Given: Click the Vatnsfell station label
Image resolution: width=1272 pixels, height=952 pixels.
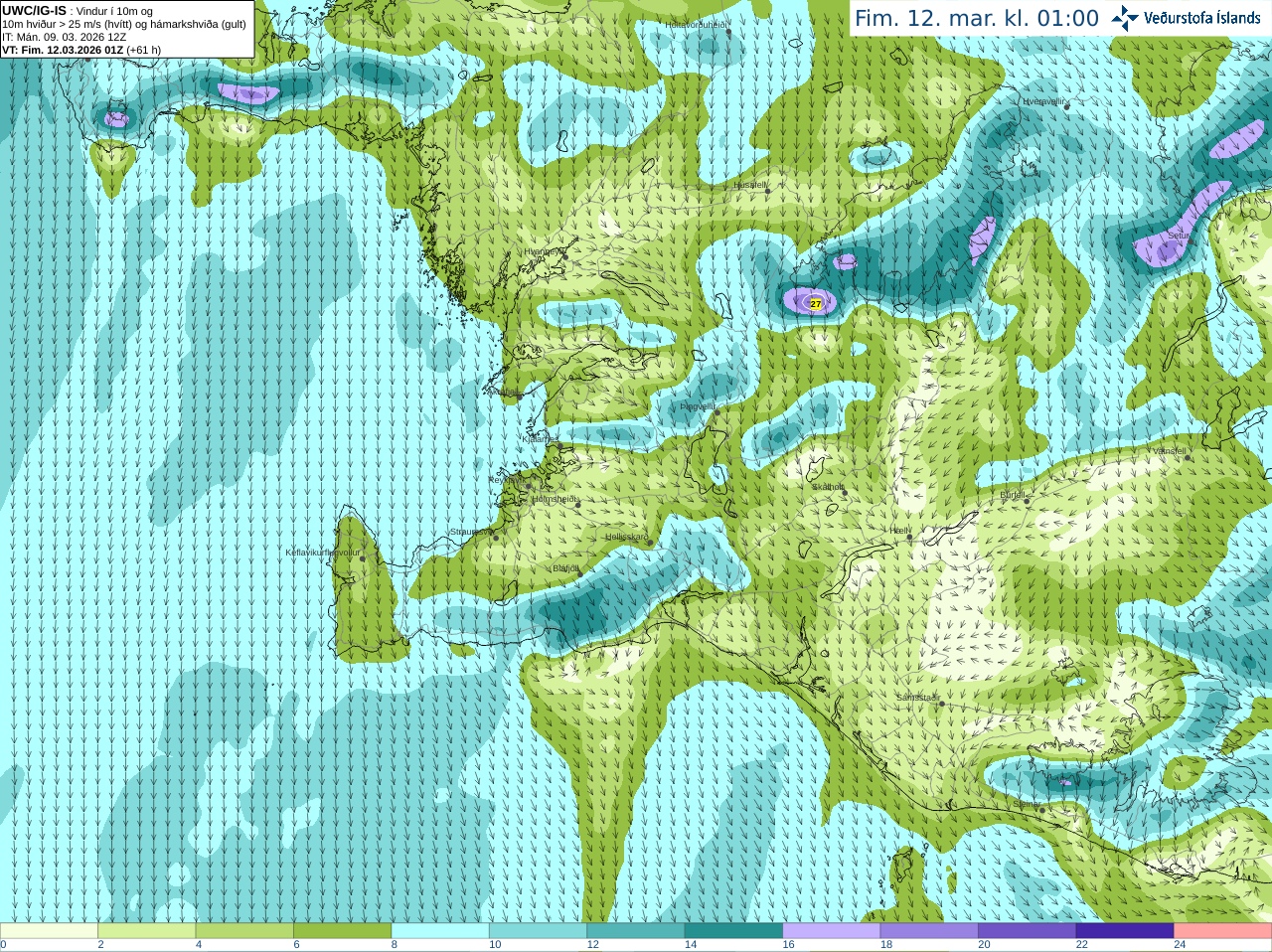Looking at the screenshot, I should click(1169, 451).
